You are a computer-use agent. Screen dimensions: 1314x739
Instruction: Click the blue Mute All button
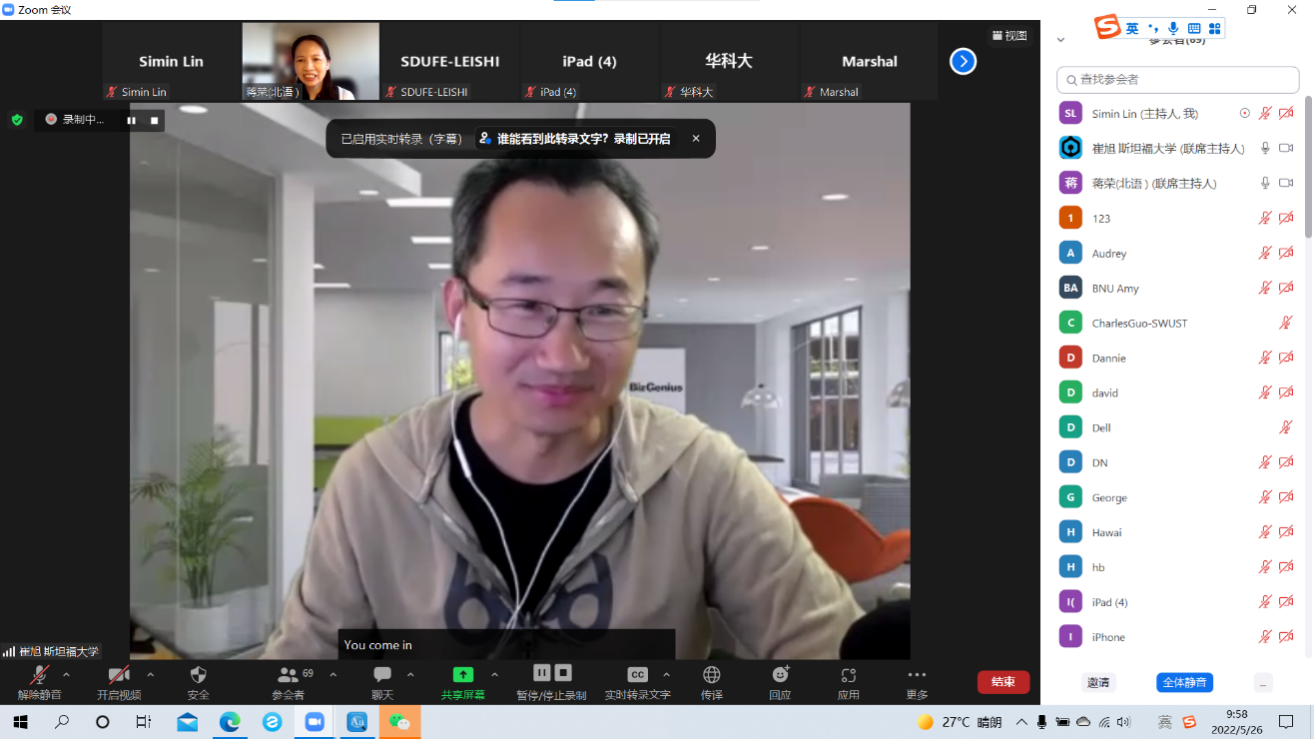pos(1184,682)
